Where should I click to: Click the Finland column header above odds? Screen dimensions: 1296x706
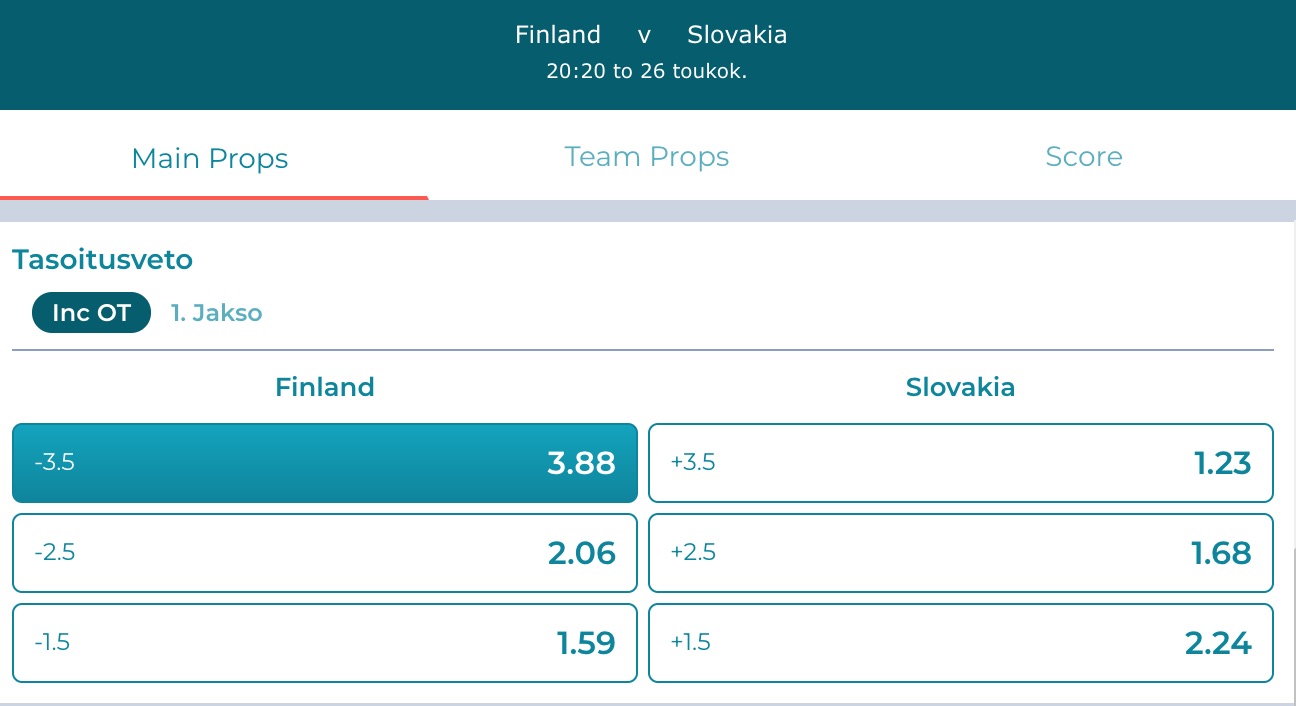coord(324,387)
